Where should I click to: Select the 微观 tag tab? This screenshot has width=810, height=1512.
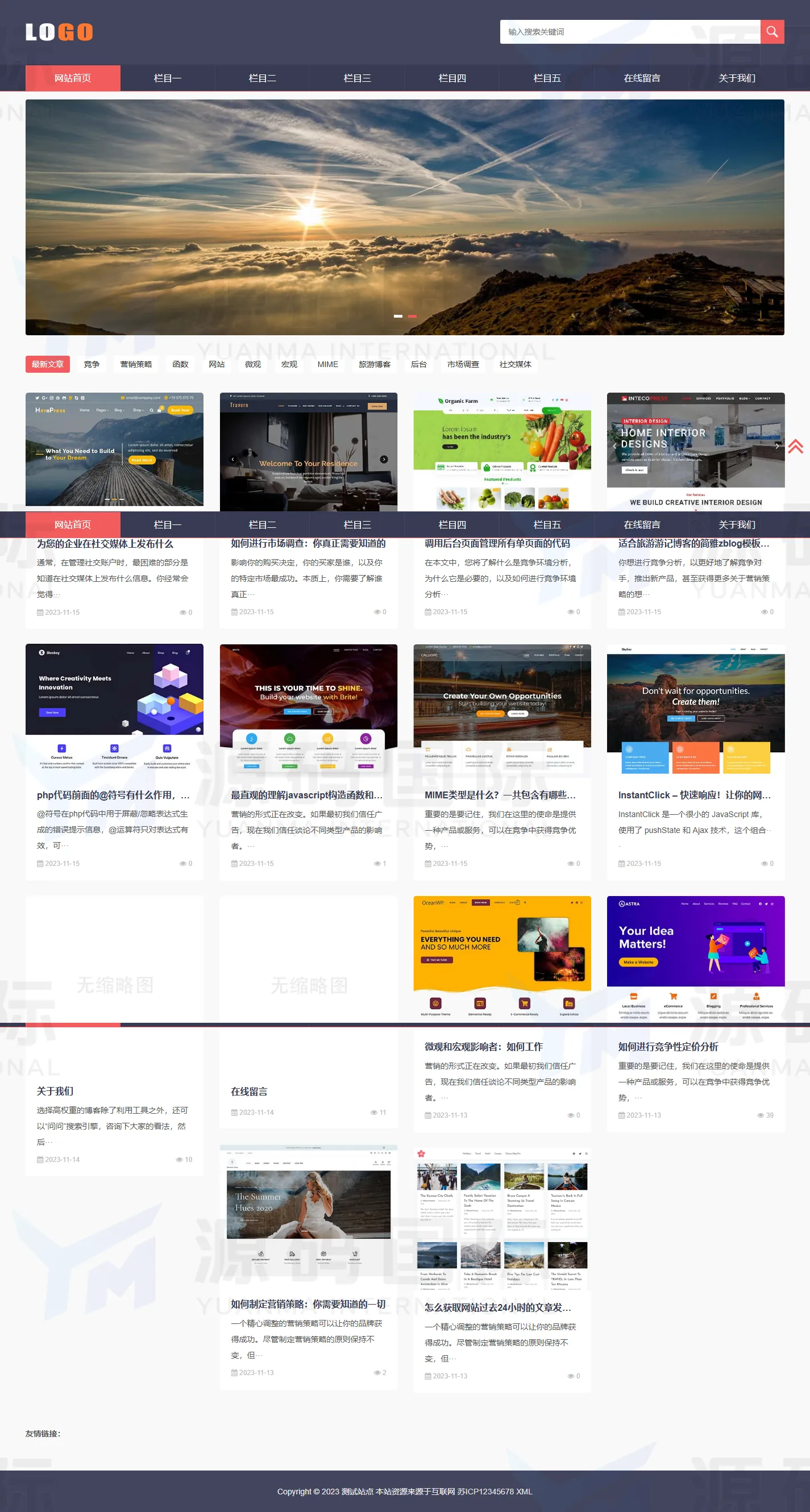[253, 364]
